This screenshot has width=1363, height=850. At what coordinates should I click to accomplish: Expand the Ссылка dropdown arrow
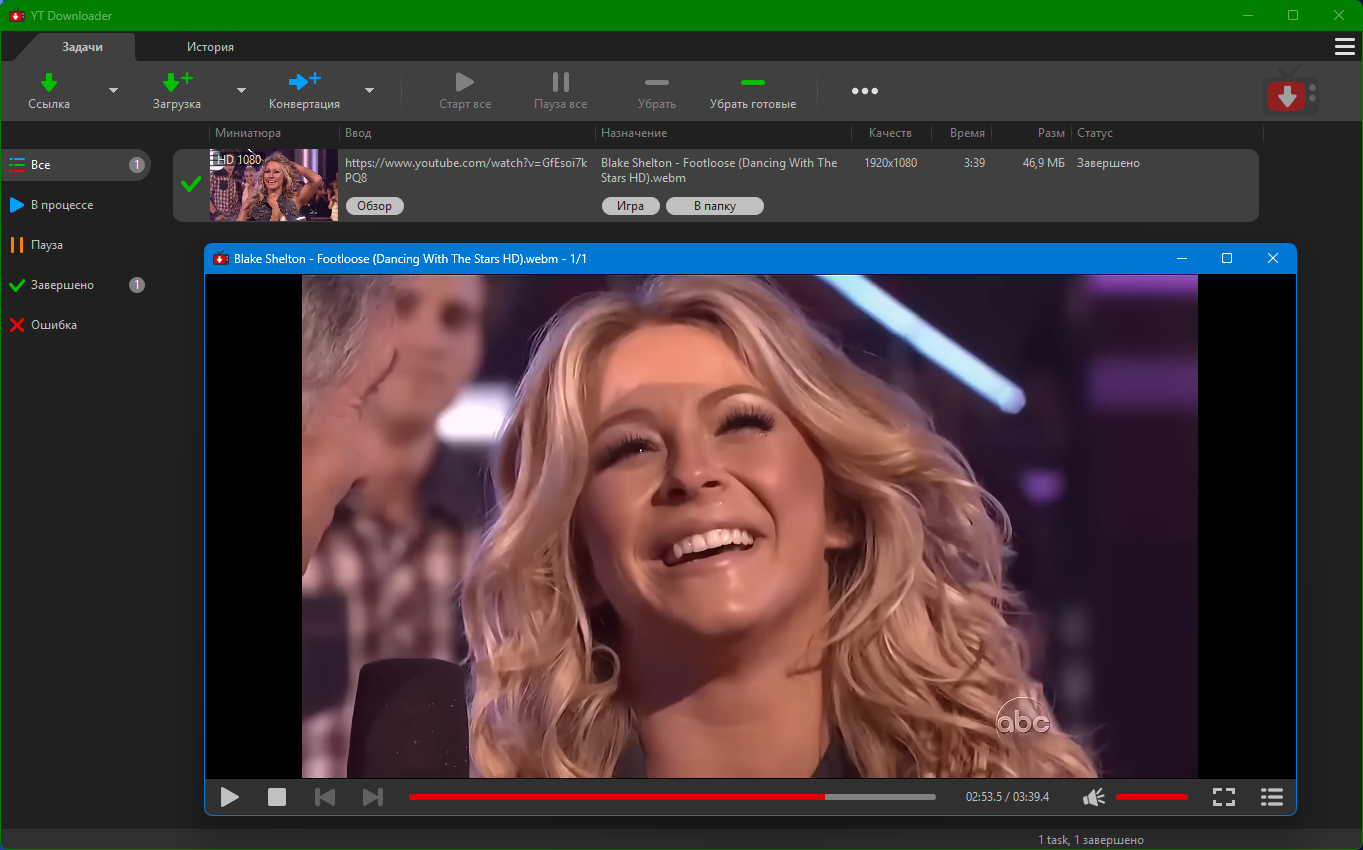point(113,91)
